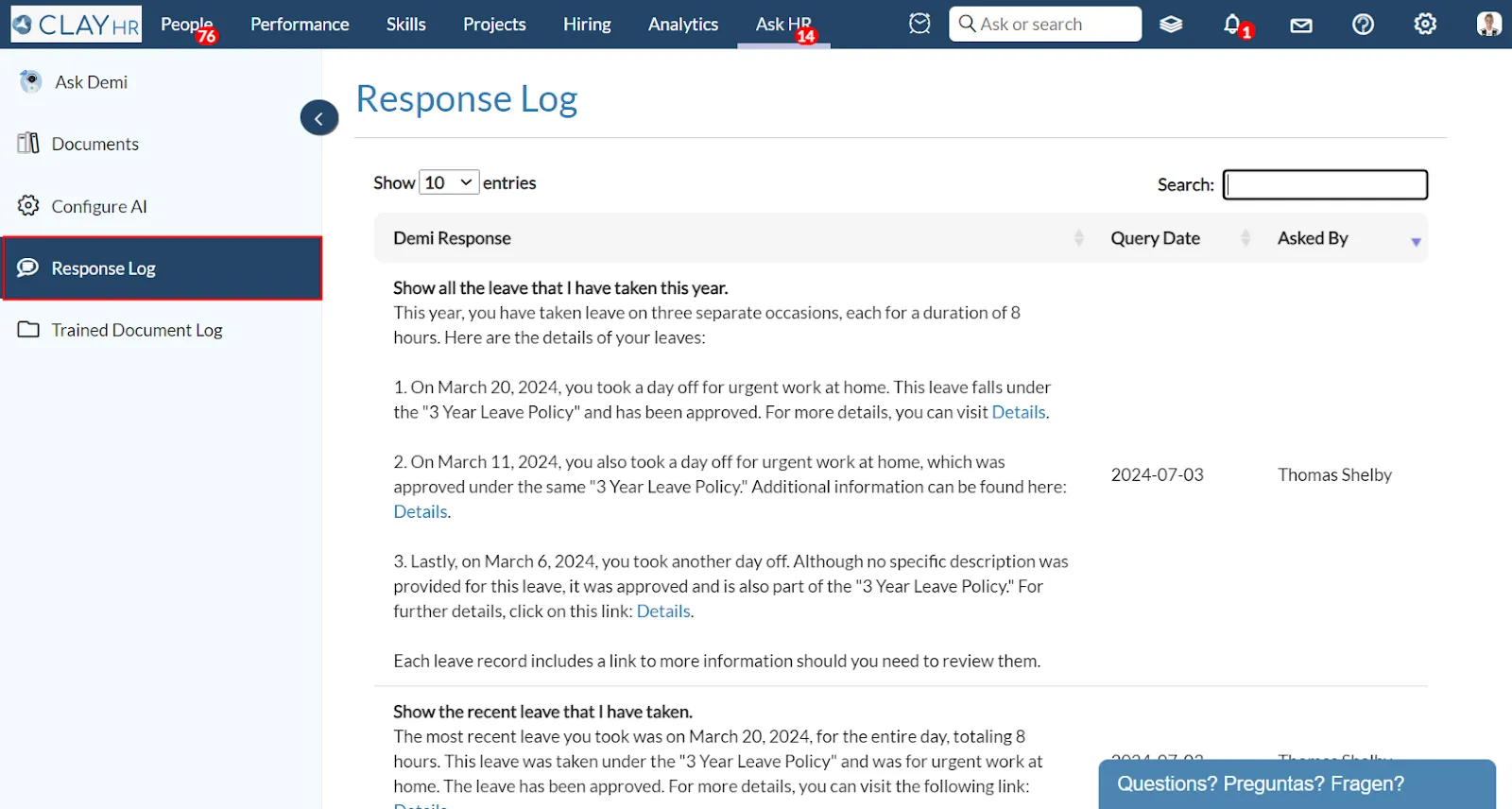1512x809 pixels.
Task: Open the Skills menu
Action: pyautogui.click(x=406, y=25)
